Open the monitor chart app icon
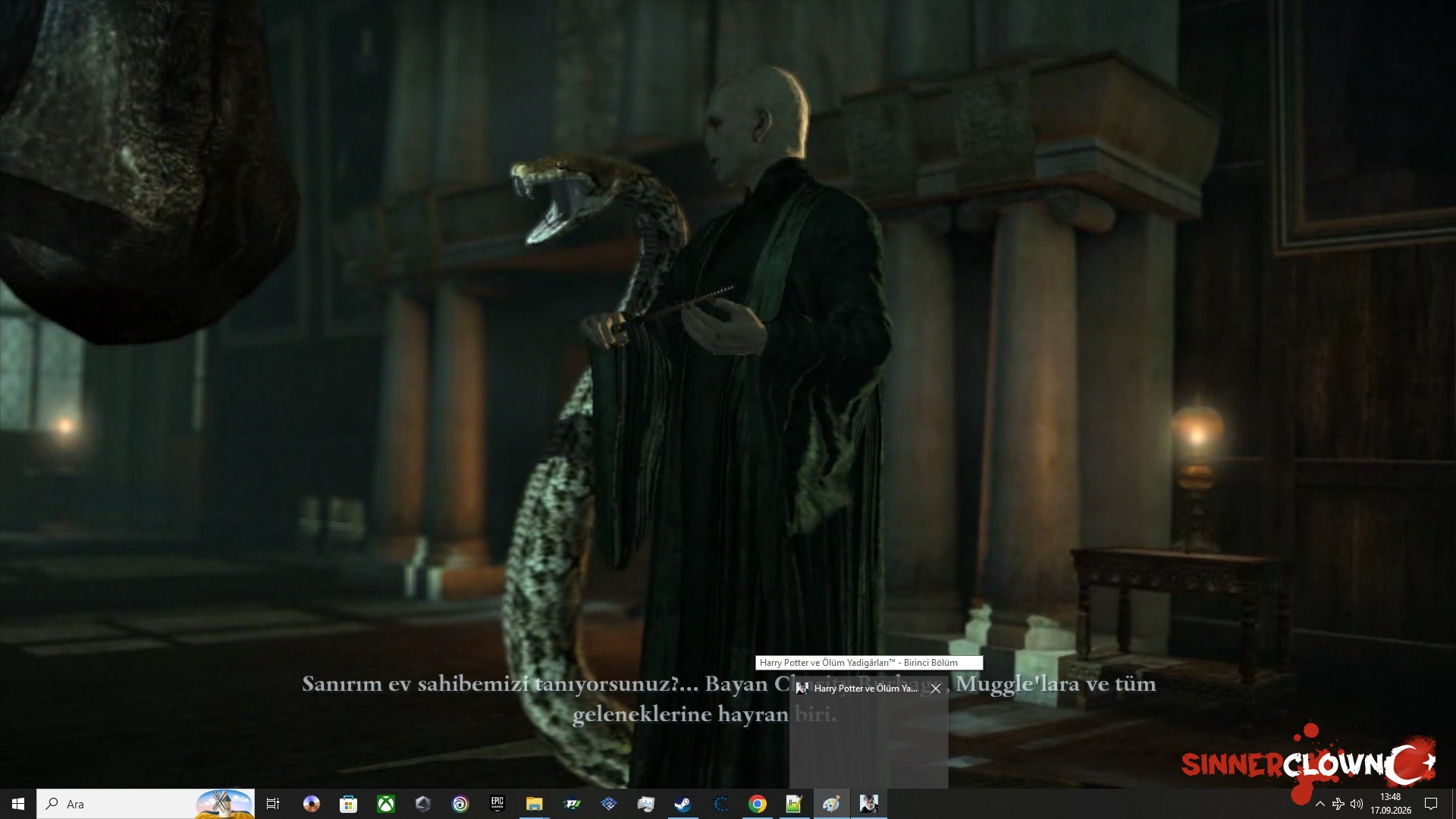 645,804
